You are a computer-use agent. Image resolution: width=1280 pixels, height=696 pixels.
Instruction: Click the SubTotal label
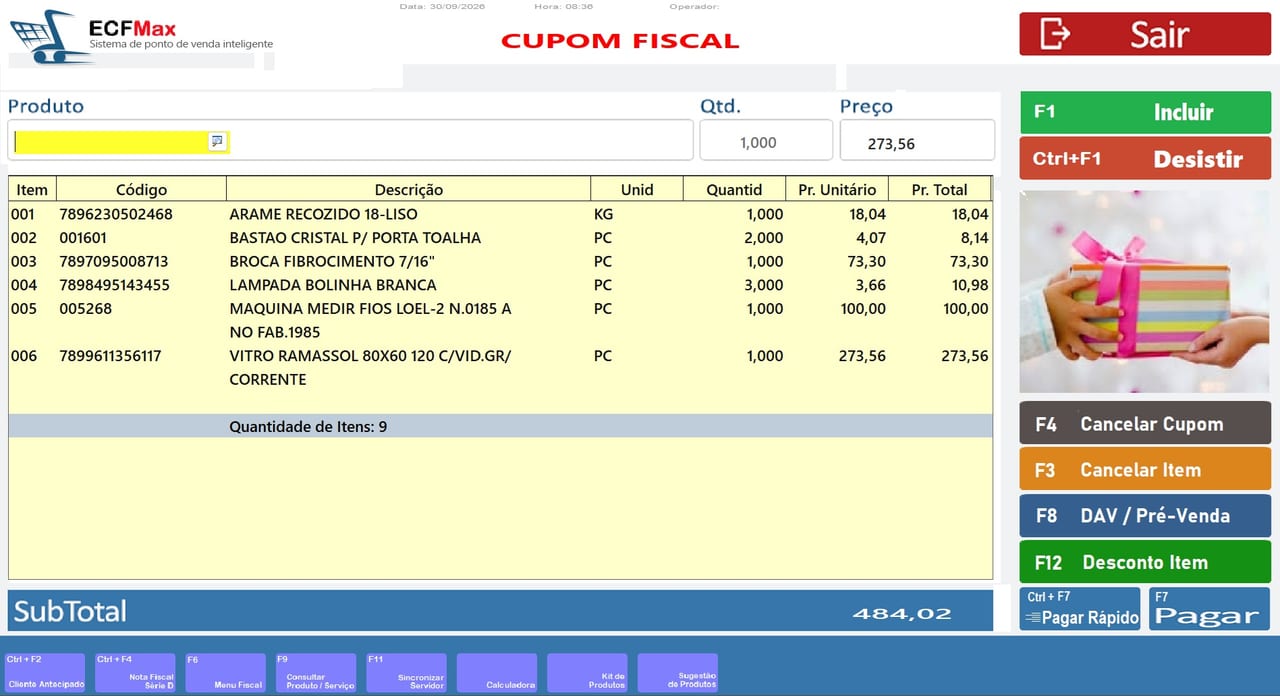pyautogui.click(x=70, y=611)
